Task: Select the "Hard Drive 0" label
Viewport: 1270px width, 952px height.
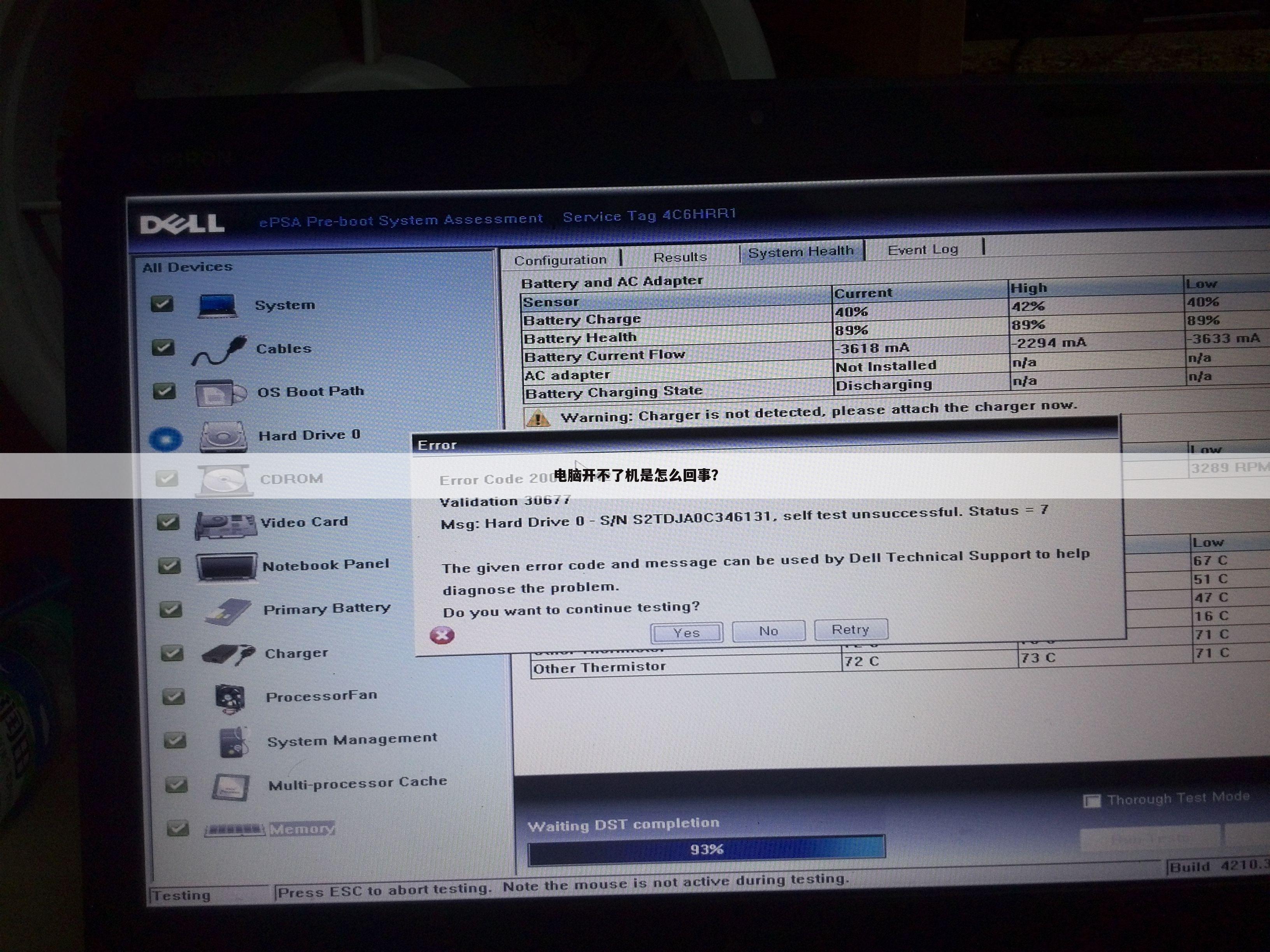Action: pos(309,435)
